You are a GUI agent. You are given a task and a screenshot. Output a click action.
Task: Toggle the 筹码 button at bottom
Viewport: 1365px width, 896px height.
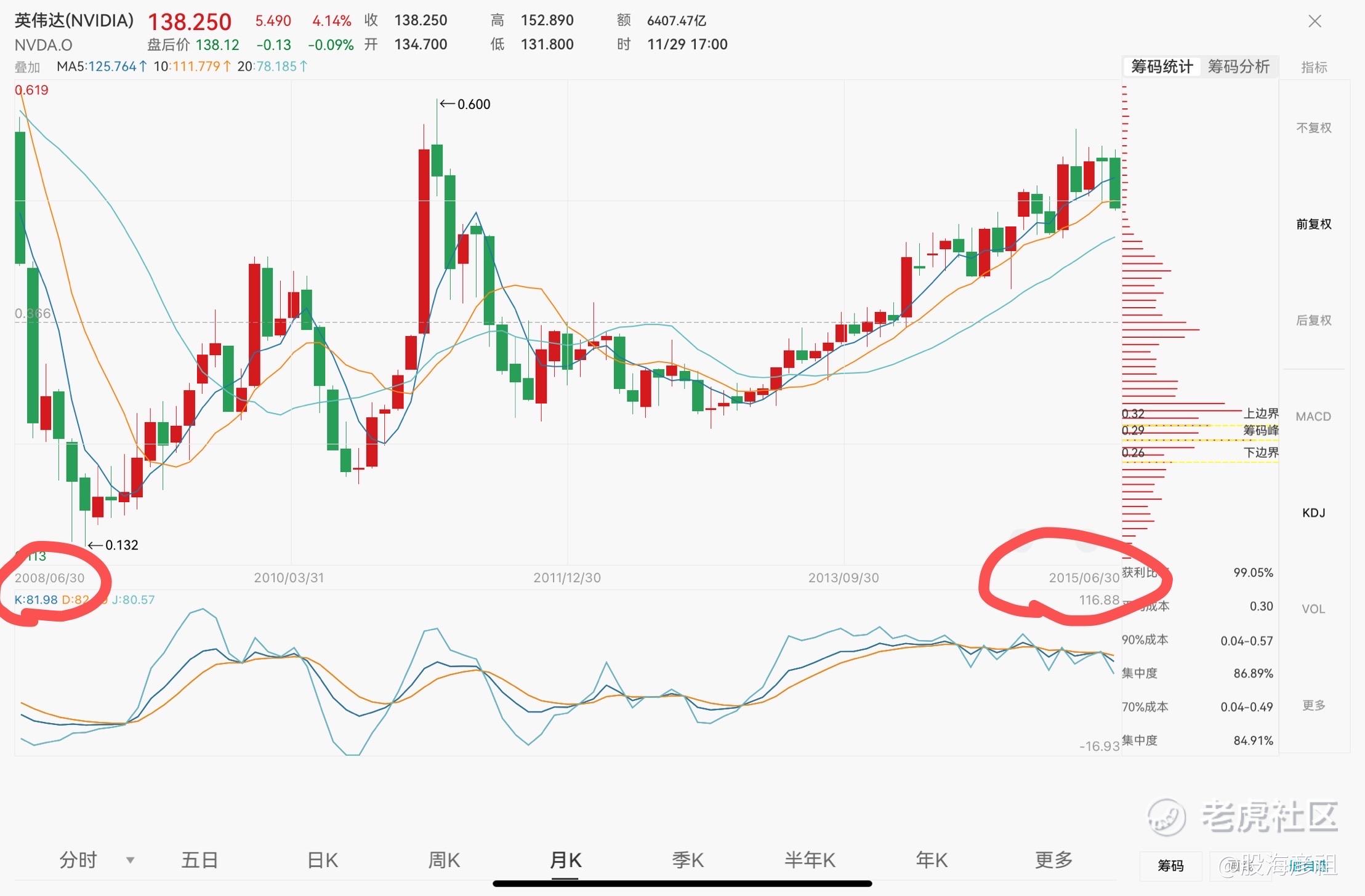pyautogui.click(x=1170, y=866)
